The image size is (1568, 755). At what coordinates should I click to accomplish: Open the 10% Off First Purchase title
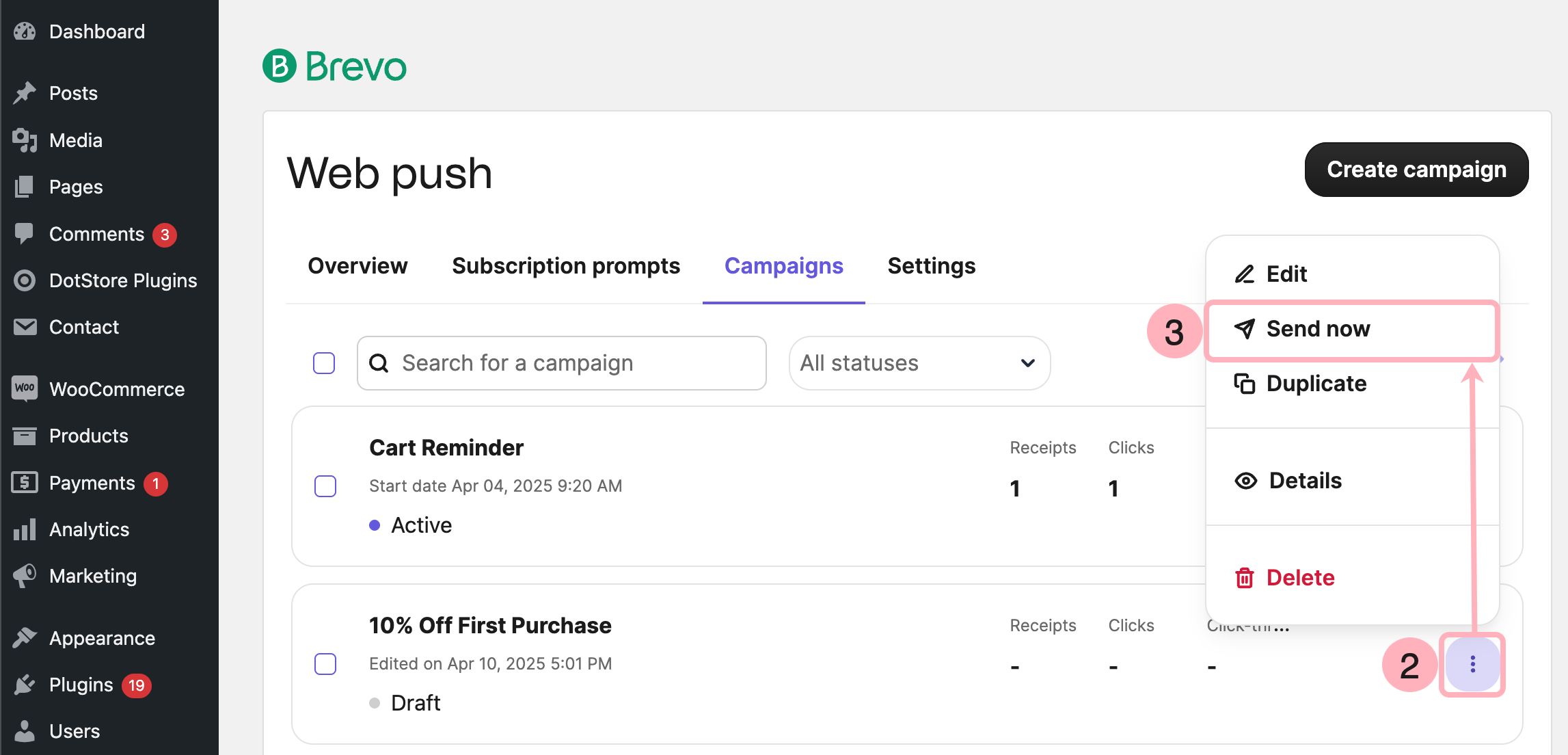pos(490,626)
